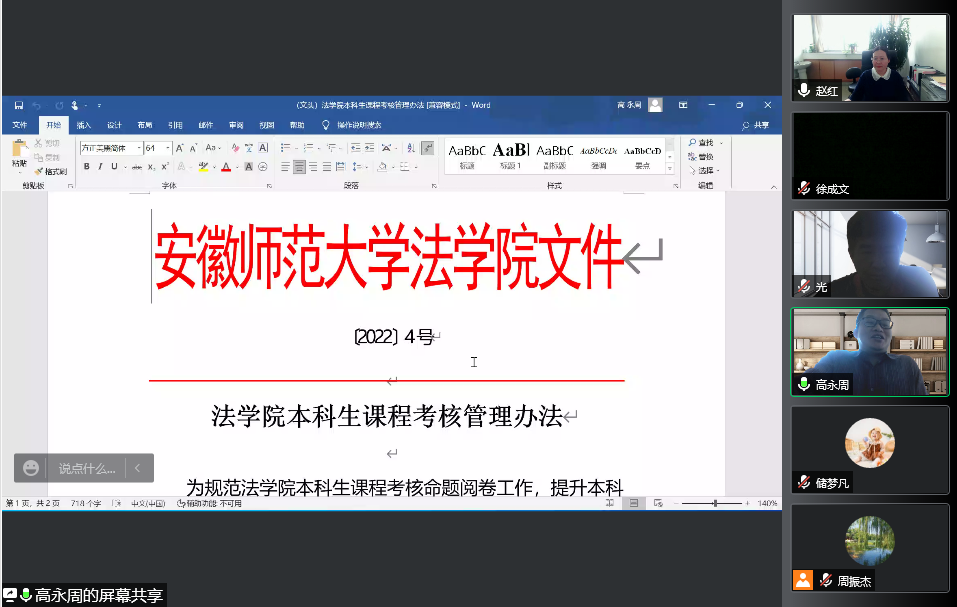The image size is (957, 607).
Task: Click the Format Painter brush icon
Action: point(39,171)
